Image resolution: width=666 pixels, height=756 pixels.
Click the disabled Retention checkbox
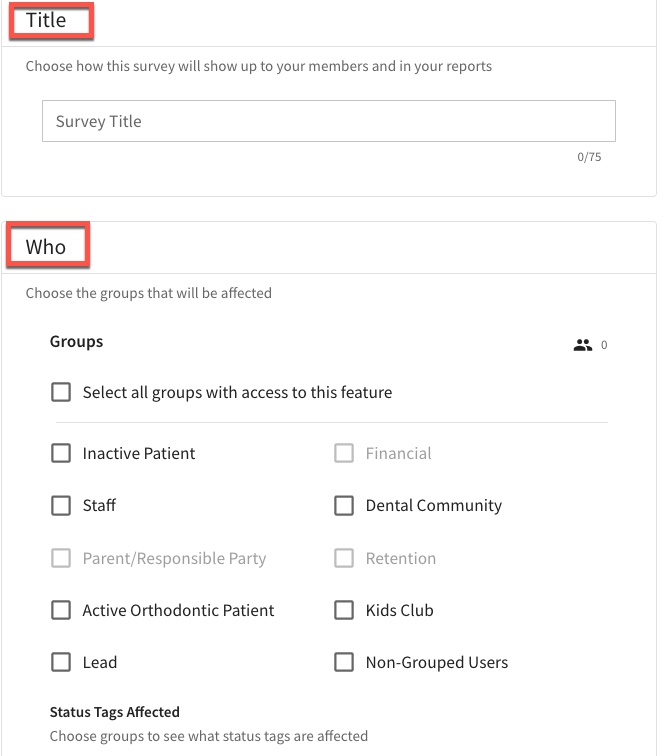(344, 558)
